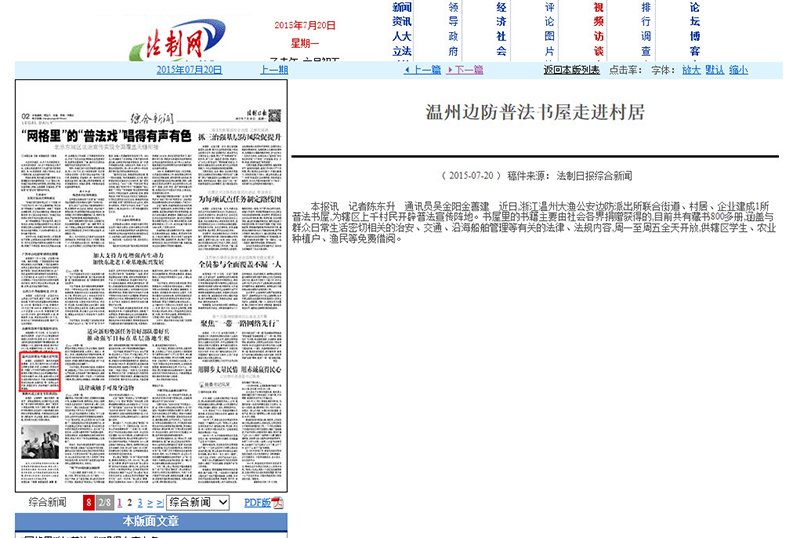This screenshot has width=800, height=538.
Task: Go to page 3 of the paper
Action: (x=140, y=503)
